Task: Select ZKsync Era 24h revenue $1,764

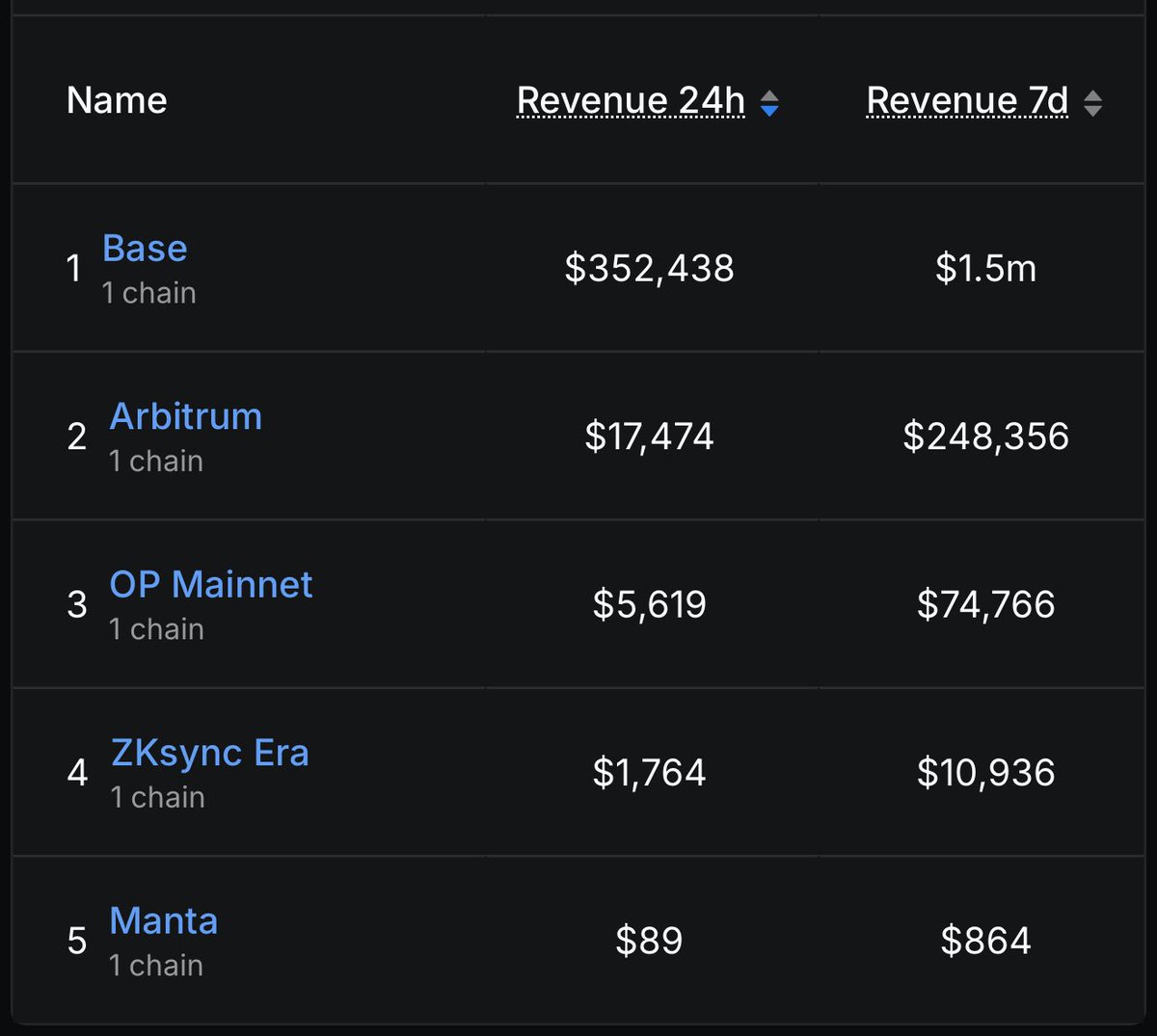Action: 650,773
